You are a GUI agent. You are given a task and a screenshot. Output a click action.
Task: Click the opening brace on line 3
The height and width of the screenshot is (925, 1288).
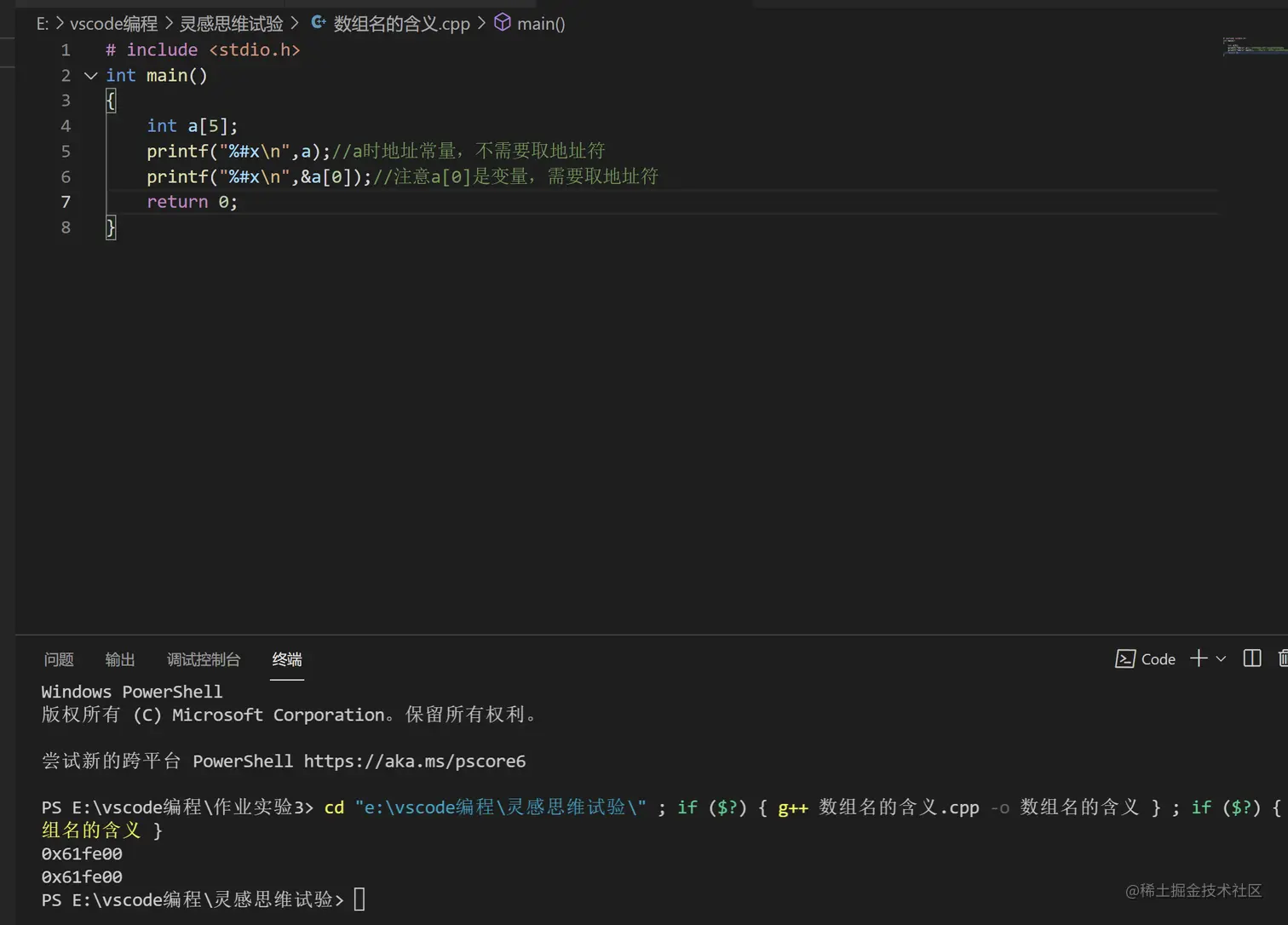(x=111, y=101)
